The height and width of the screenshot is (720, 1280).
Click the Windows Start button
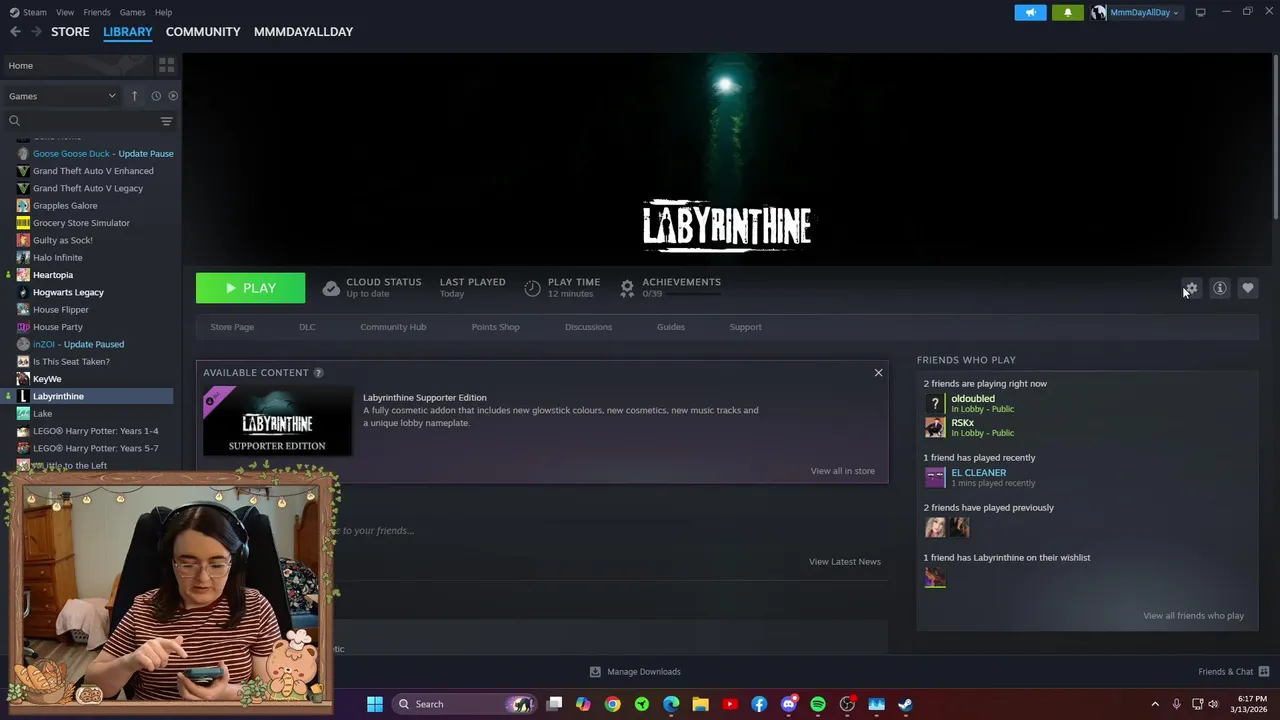375,704
